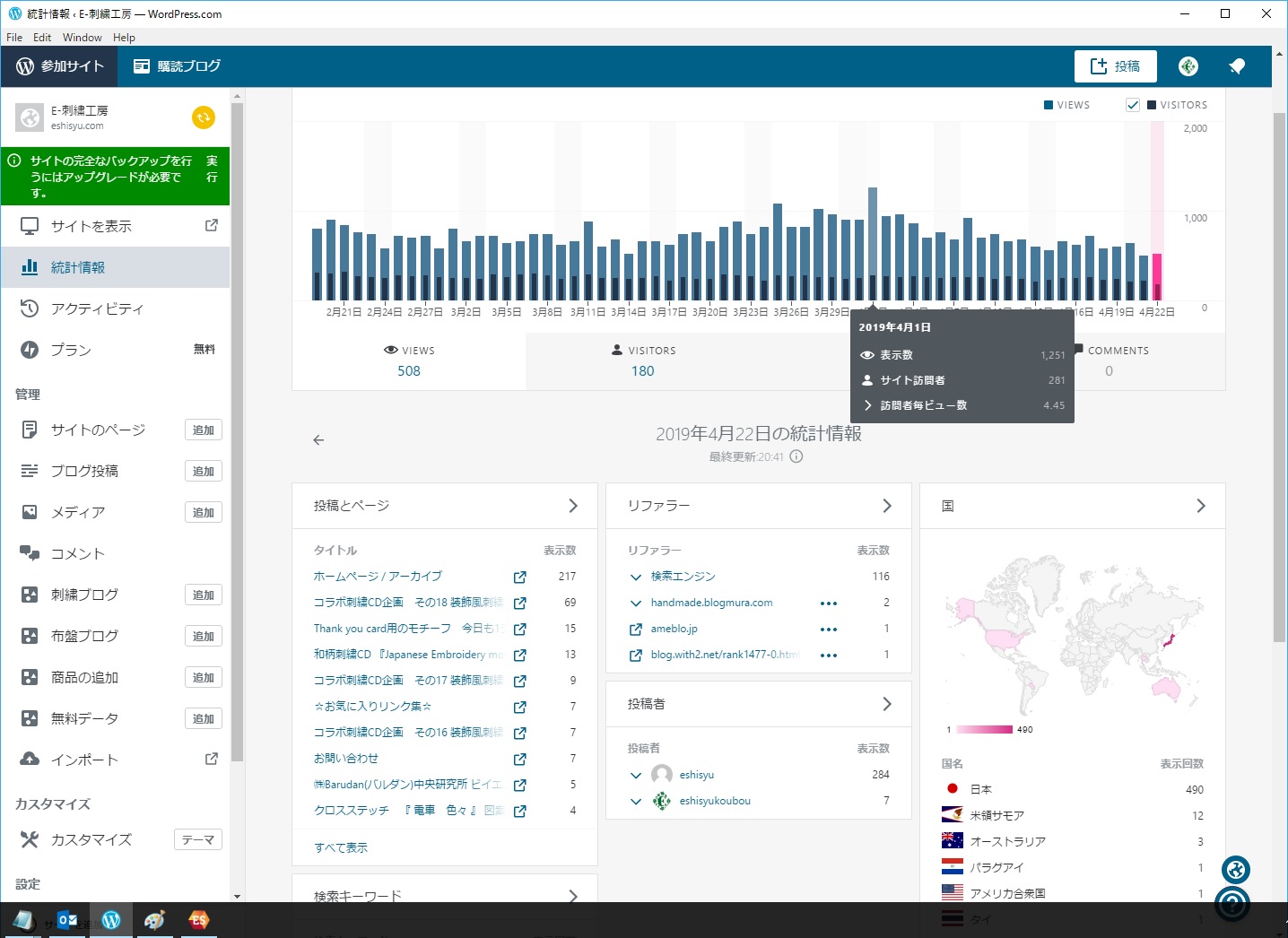Open external link icon for blog.with2.net

coord(636,656)
